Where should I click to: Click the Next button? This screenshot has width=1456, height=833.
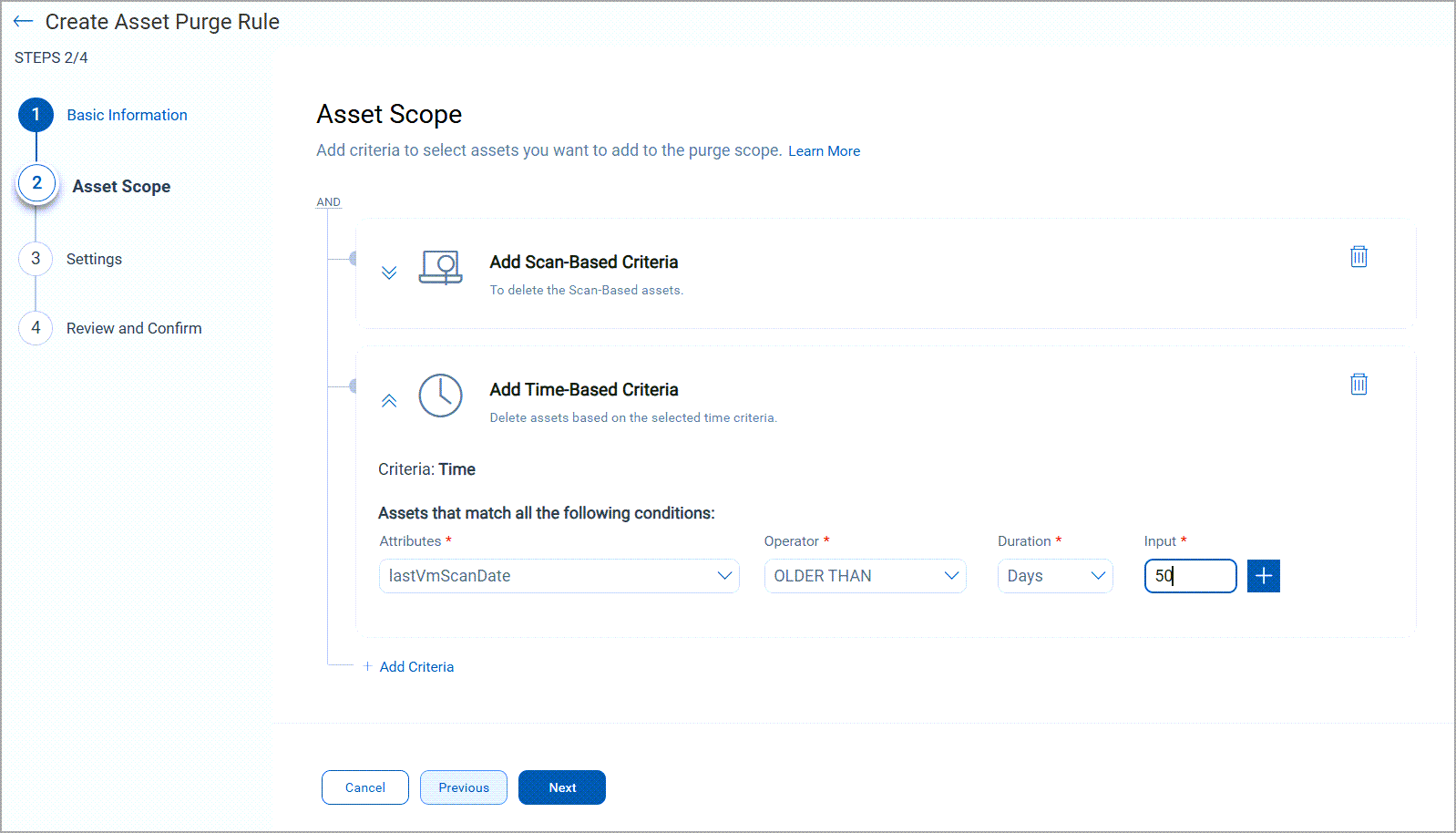[562, 787]
